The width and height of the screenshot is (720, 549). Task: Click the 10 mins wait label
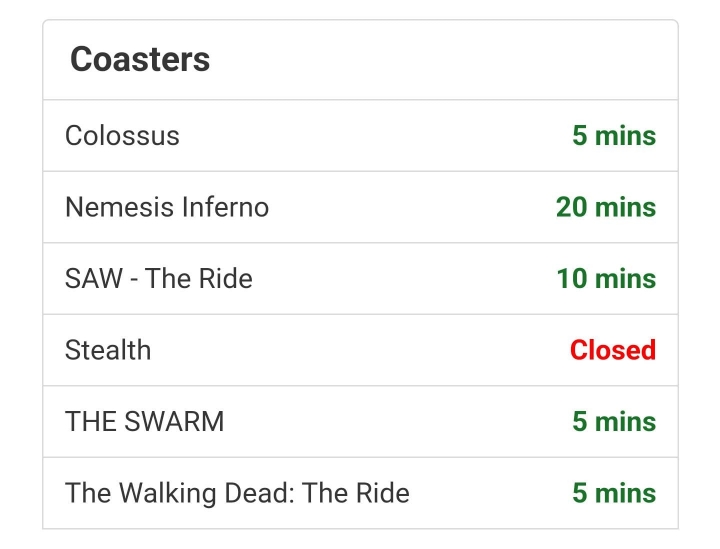click(606, 279)
